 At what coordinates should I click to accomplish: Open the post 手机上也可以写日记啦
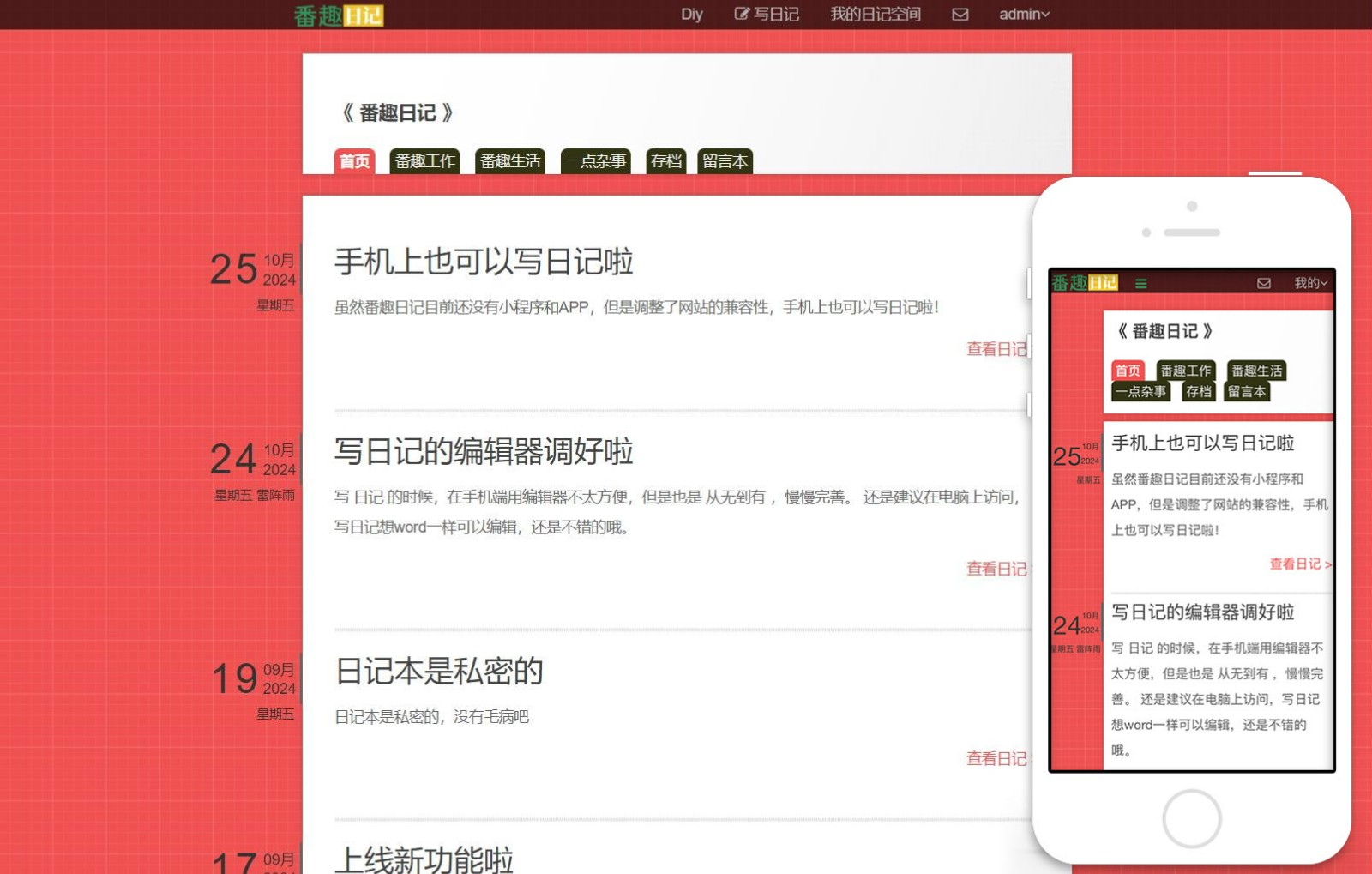click(x=484, y=262)
